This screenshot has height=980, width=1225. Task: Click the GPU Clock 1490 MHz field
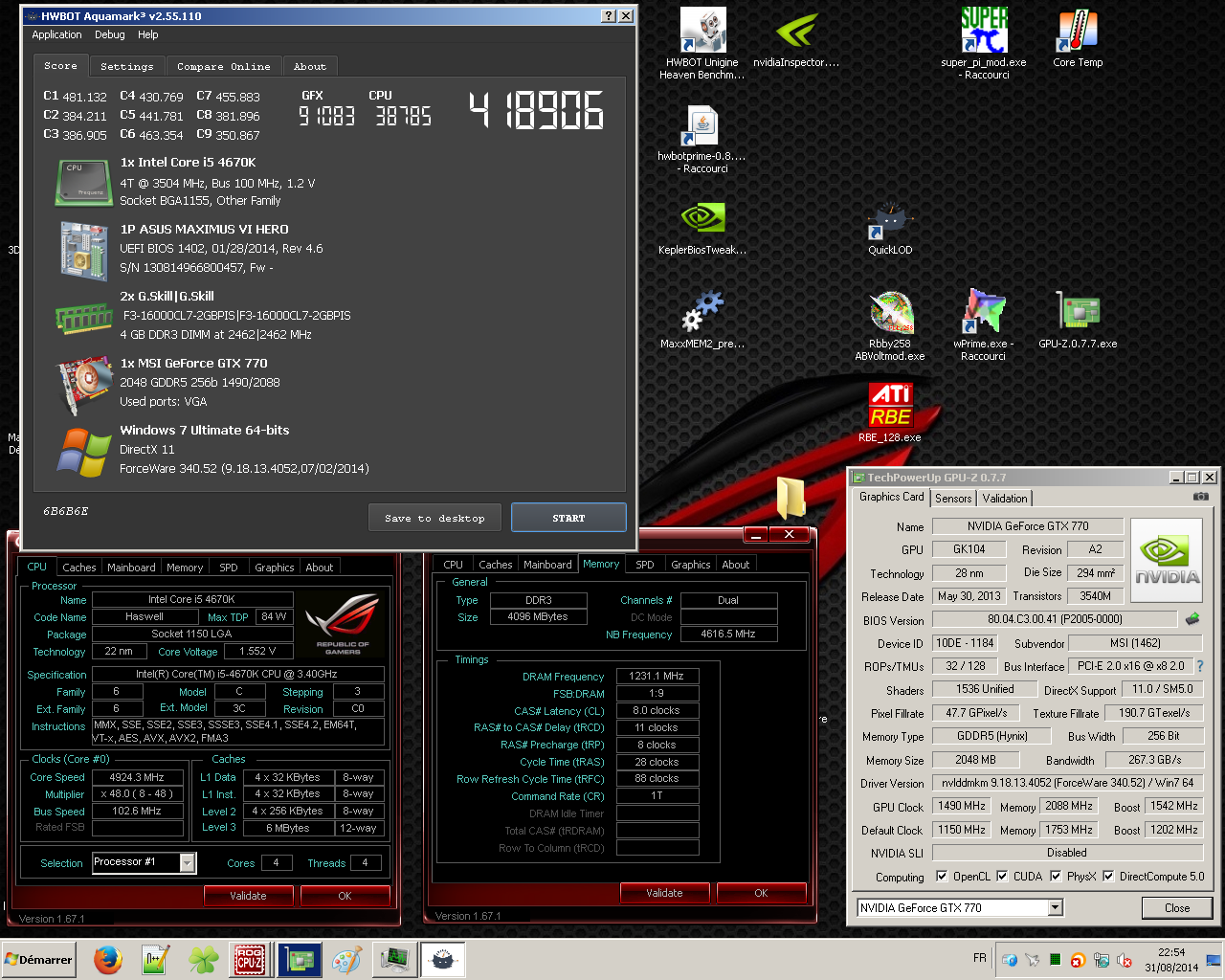click(x=961, y=807)
